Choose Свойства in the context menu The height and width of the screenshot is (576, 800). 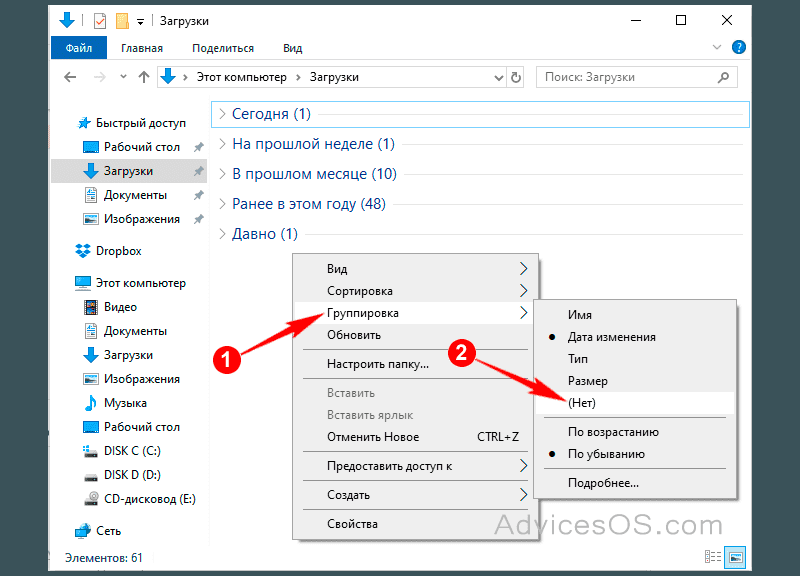point(415,524)
